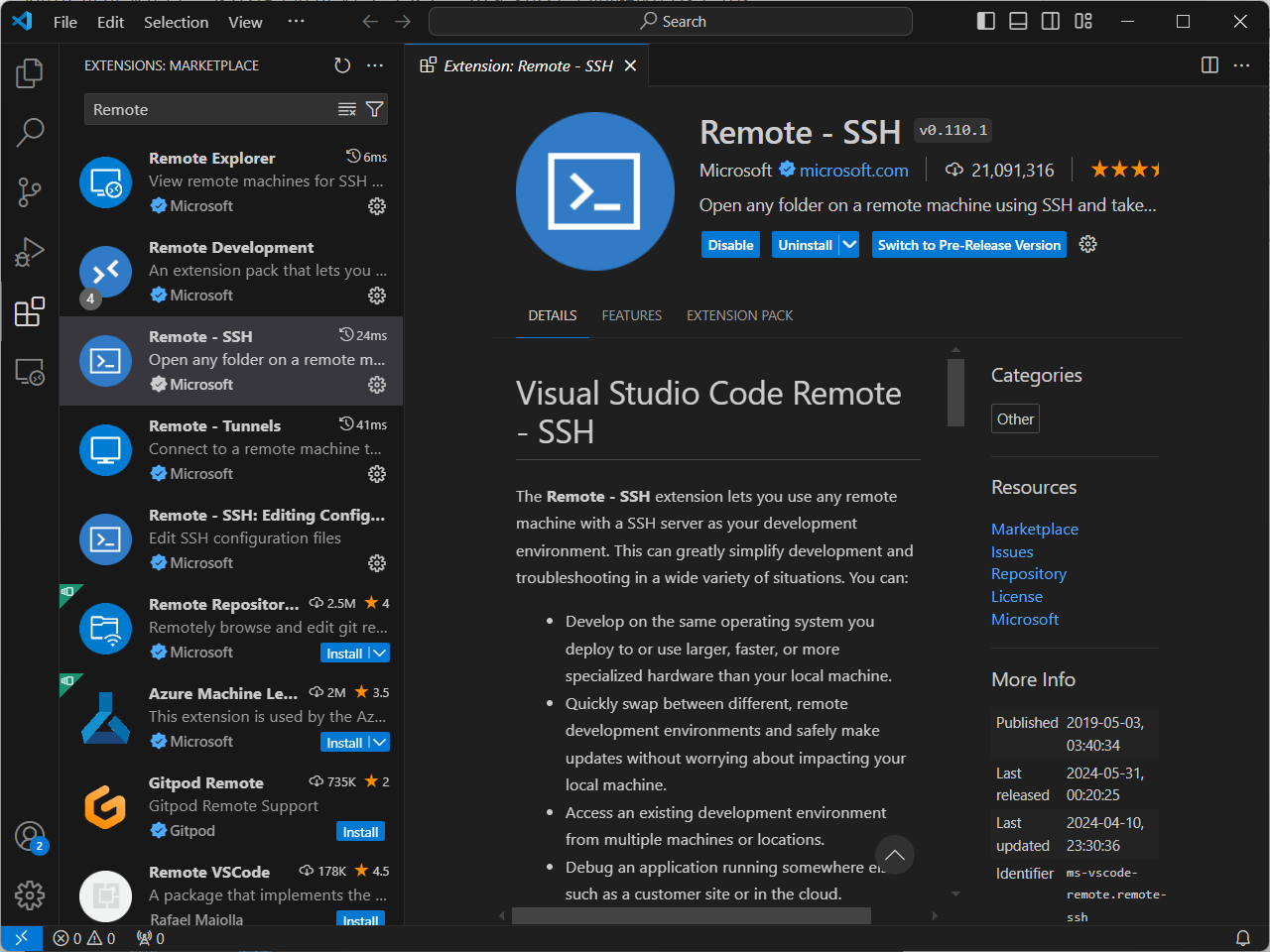Image resolution: width=1270 pixels, height=952 pixels.
Task: Click the star rating of Remote - SSH
Action: click(1125, 170)
